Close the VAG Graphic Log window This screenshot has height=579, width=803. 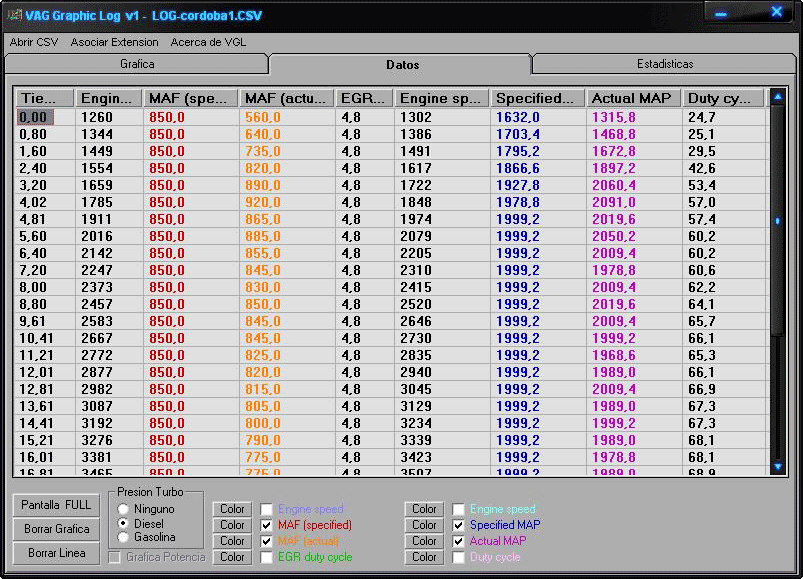[776, 12]
